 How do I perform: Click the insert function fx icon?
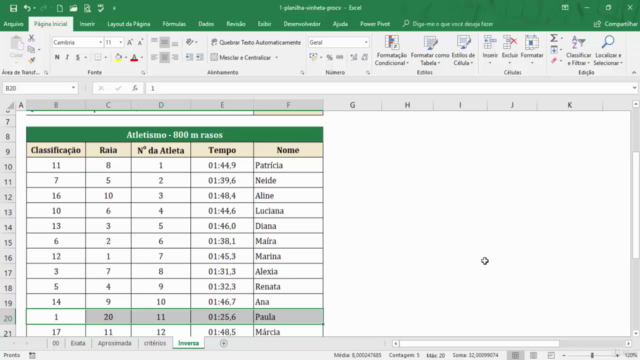tap(135, 88)
